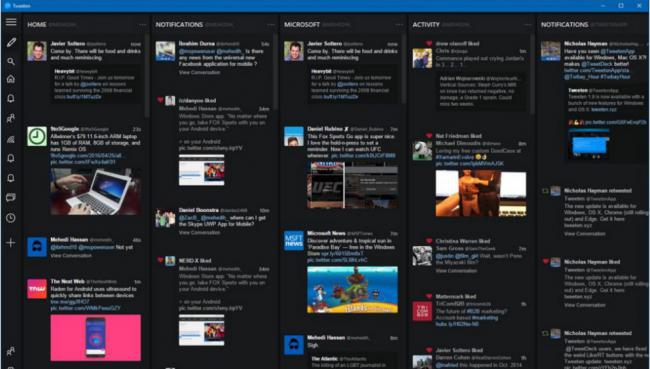
Task: Click 'The Next Web' name in Home column
Action: [68, 282]
